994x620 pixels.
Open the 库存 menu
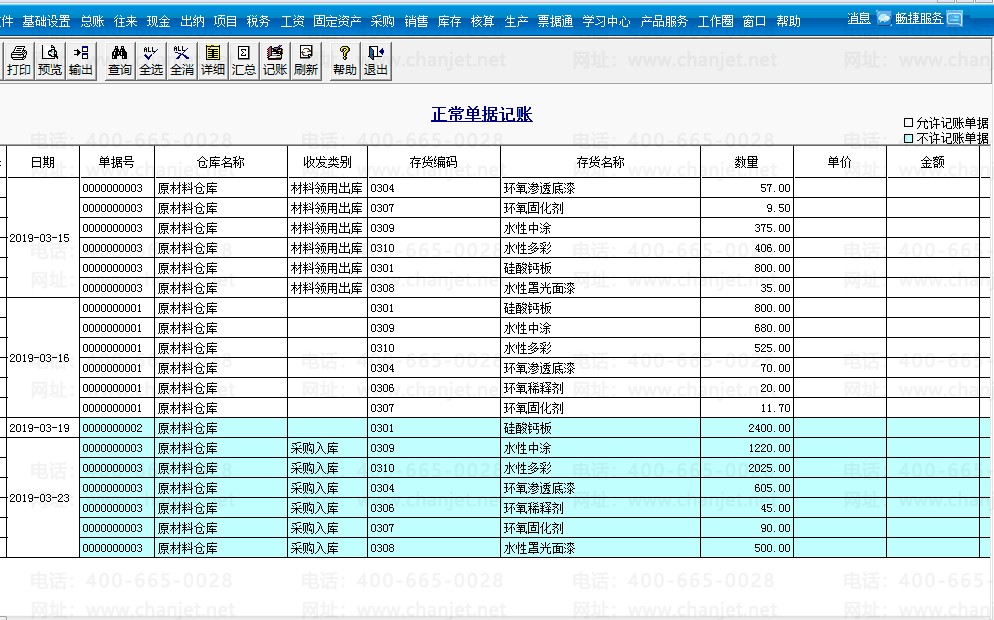coord(449,21)
